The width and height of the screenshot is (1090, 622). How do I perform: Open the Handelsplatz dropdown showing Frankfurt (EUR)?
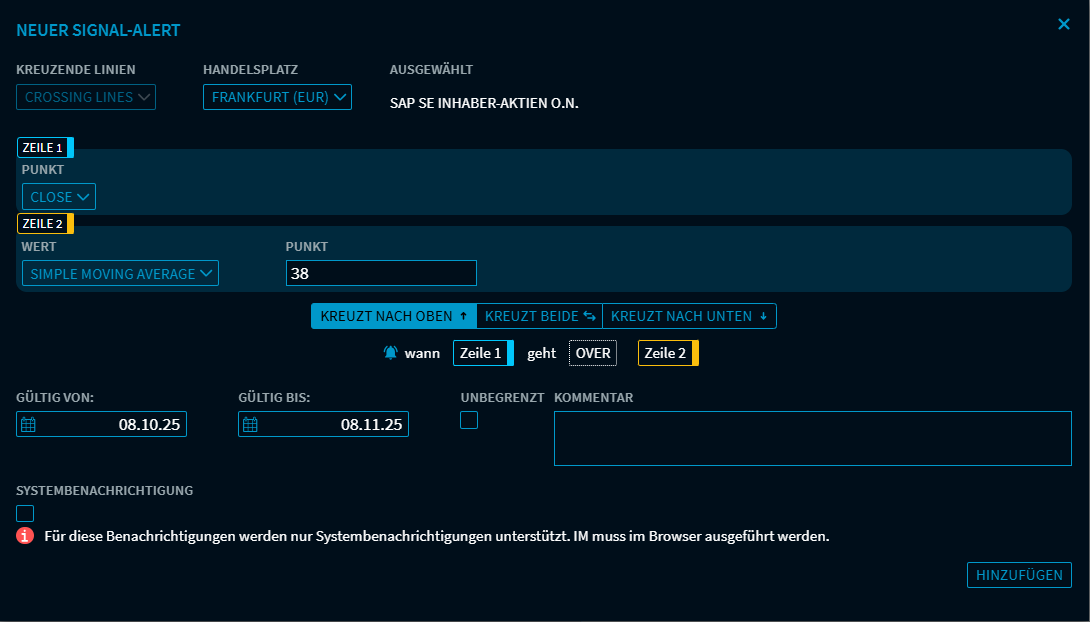point(277,97)
